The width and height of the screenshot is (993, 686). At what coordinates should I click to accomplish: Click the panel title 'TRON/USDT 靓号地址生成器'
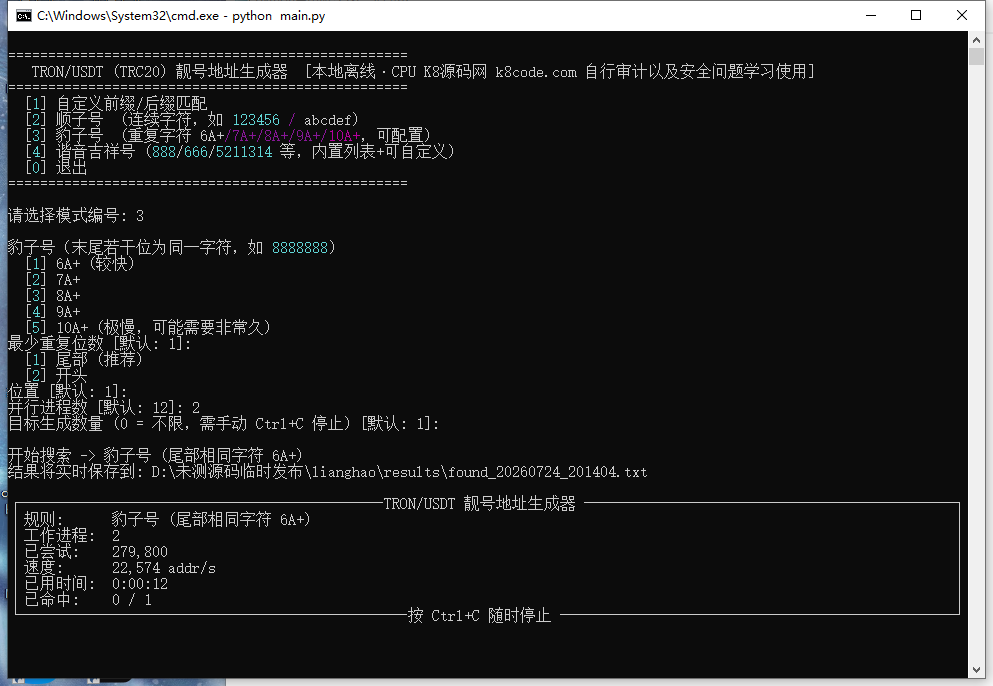tap(479, 504)
